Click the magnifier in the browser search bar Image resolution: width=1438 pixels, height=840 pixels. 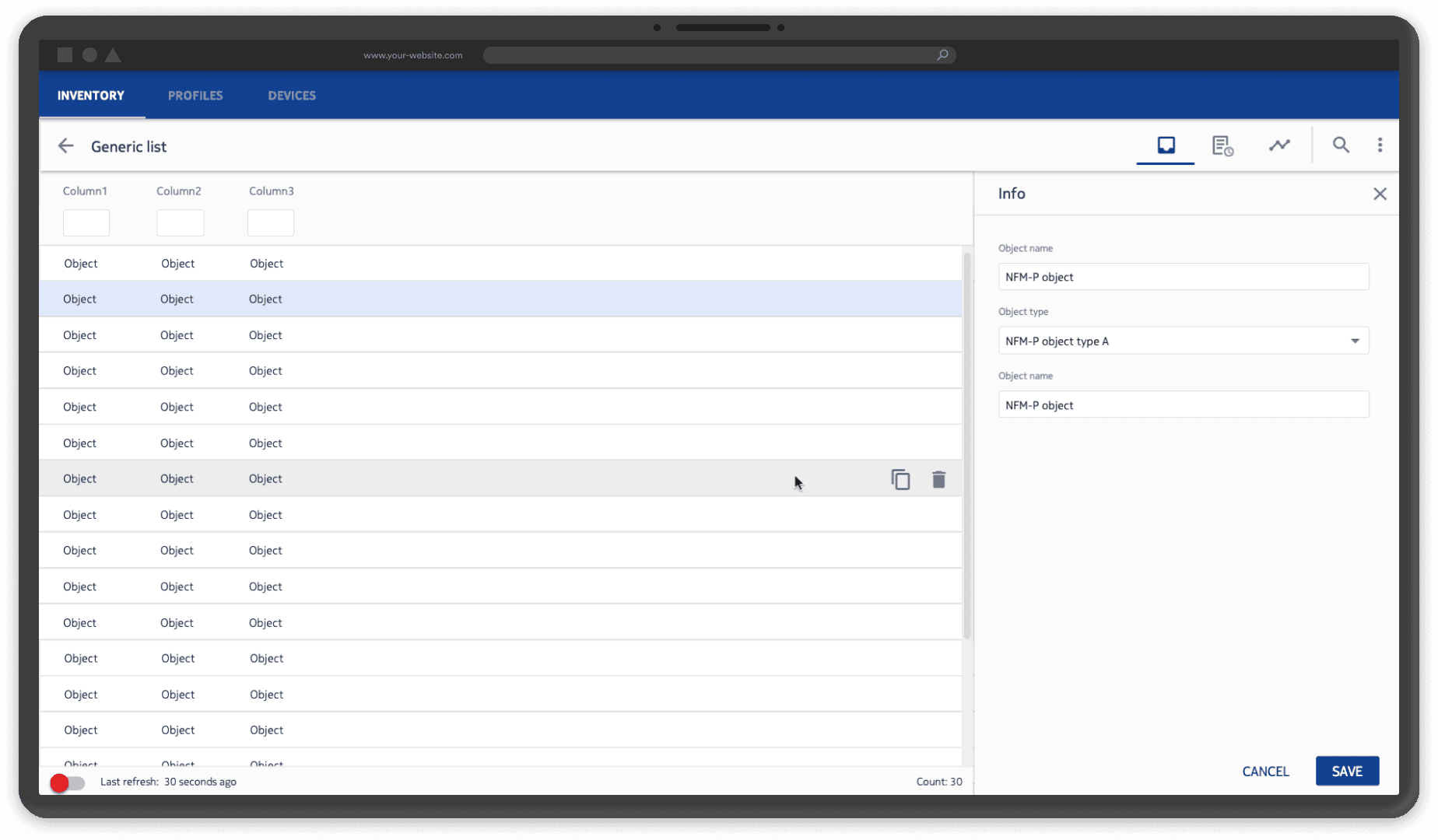942,54
